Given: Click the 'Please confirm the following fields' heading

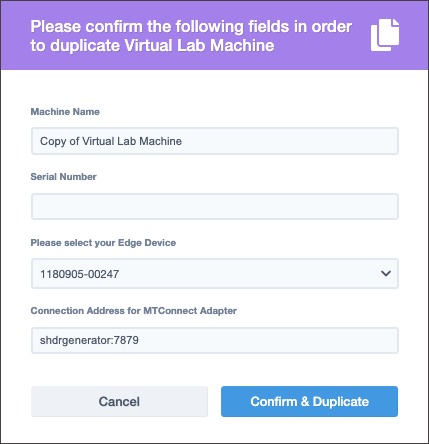Looking at the screenshot, I should coord(191,27).
